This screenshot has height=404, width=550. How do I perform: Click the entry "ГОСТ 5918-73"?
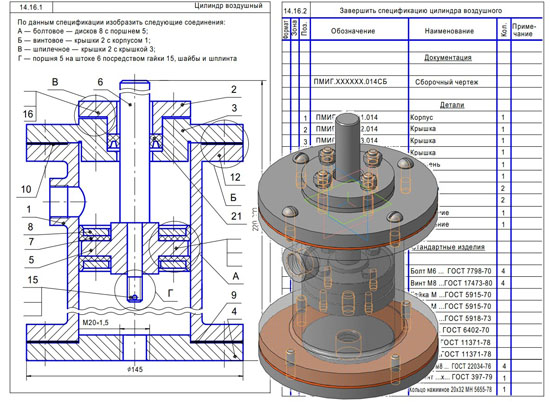point(468,318)
